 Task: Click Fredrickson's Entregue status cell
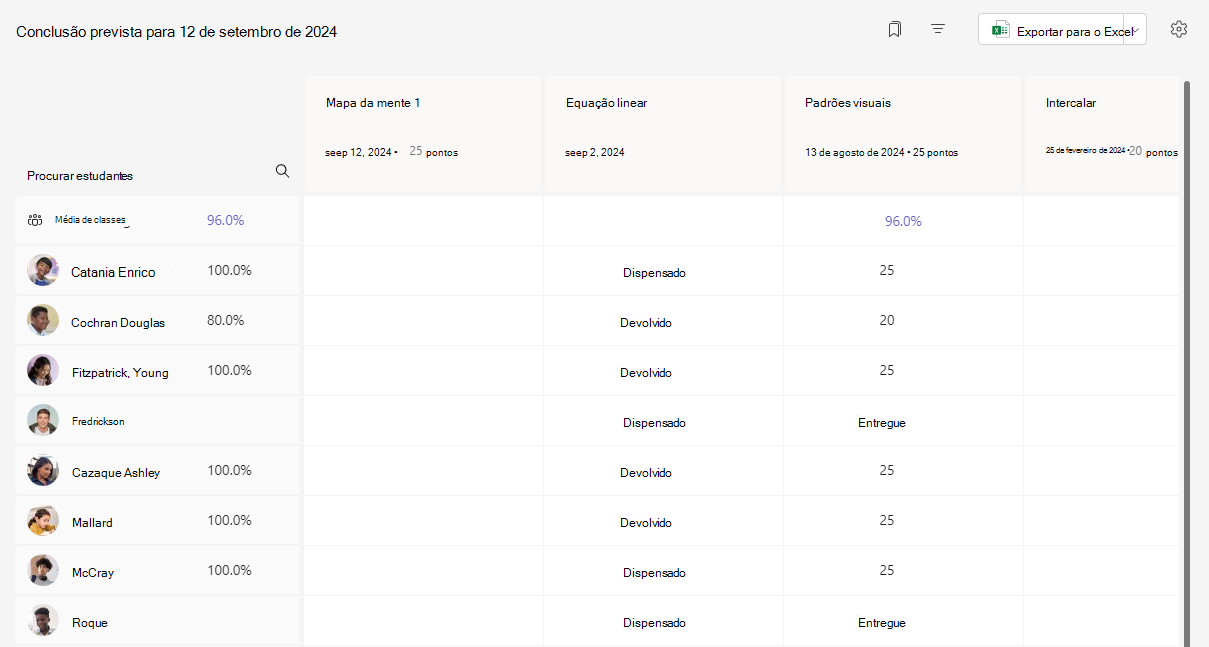click(882, 423)
